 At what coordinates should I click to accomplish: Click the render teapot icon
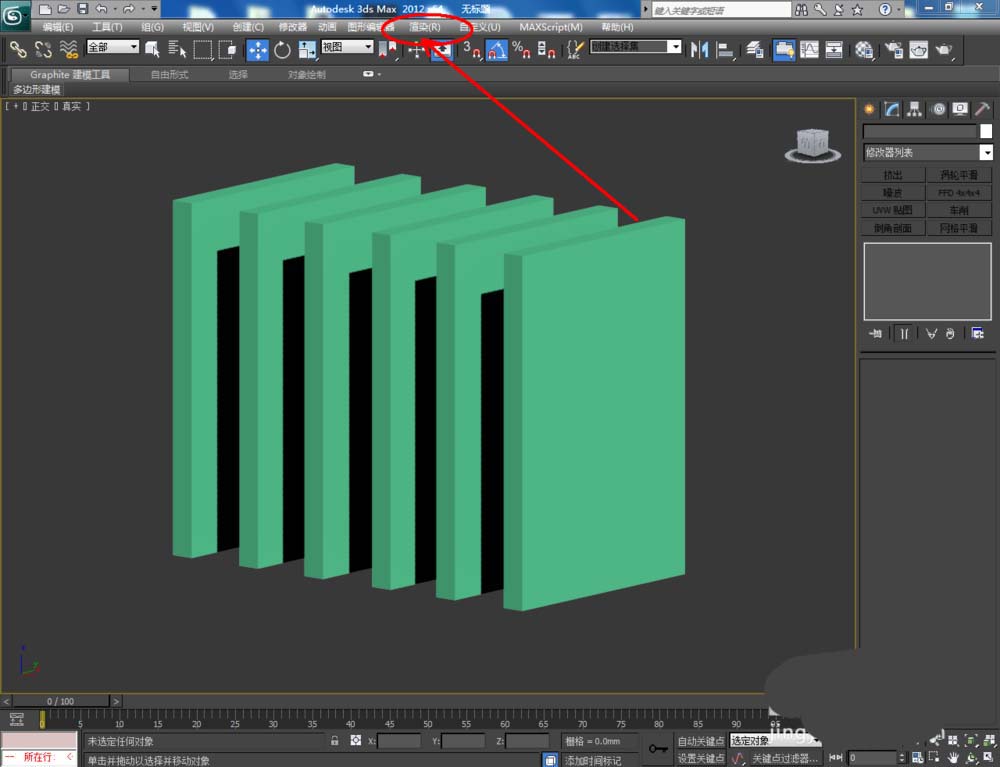pos(943,49)
